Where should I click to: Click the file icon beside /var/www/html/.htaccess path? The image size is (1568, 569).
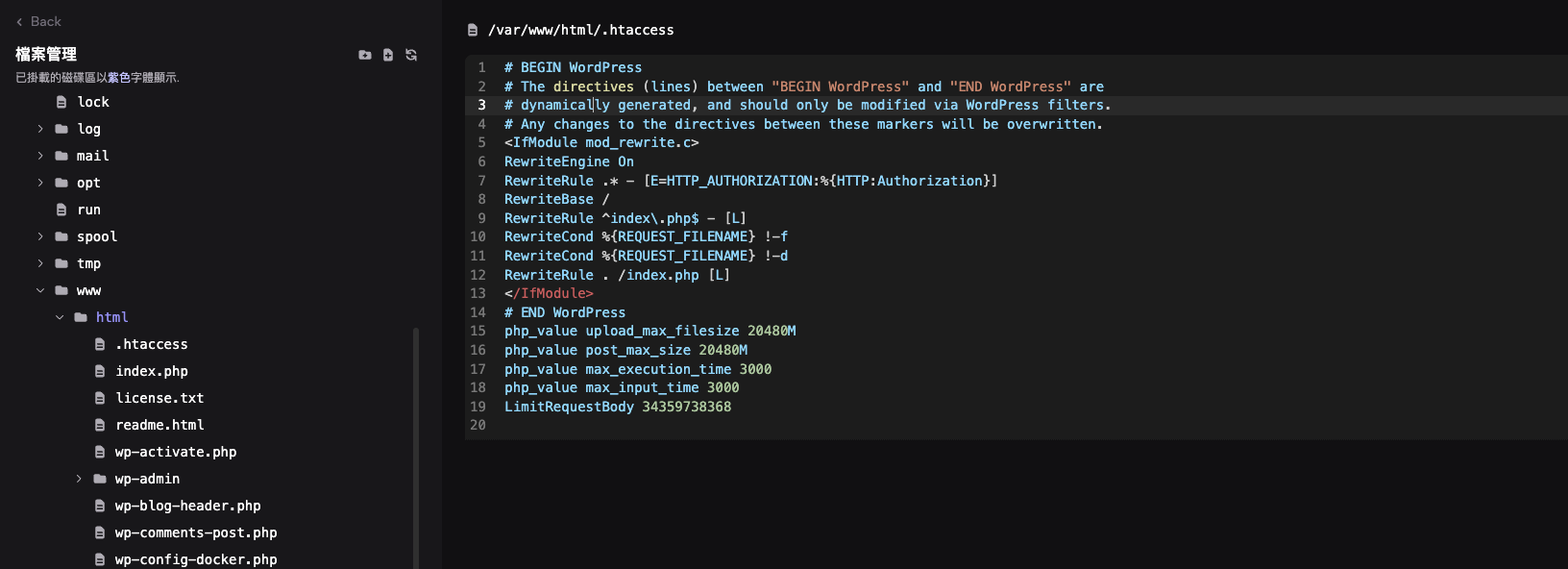(473, 30)
